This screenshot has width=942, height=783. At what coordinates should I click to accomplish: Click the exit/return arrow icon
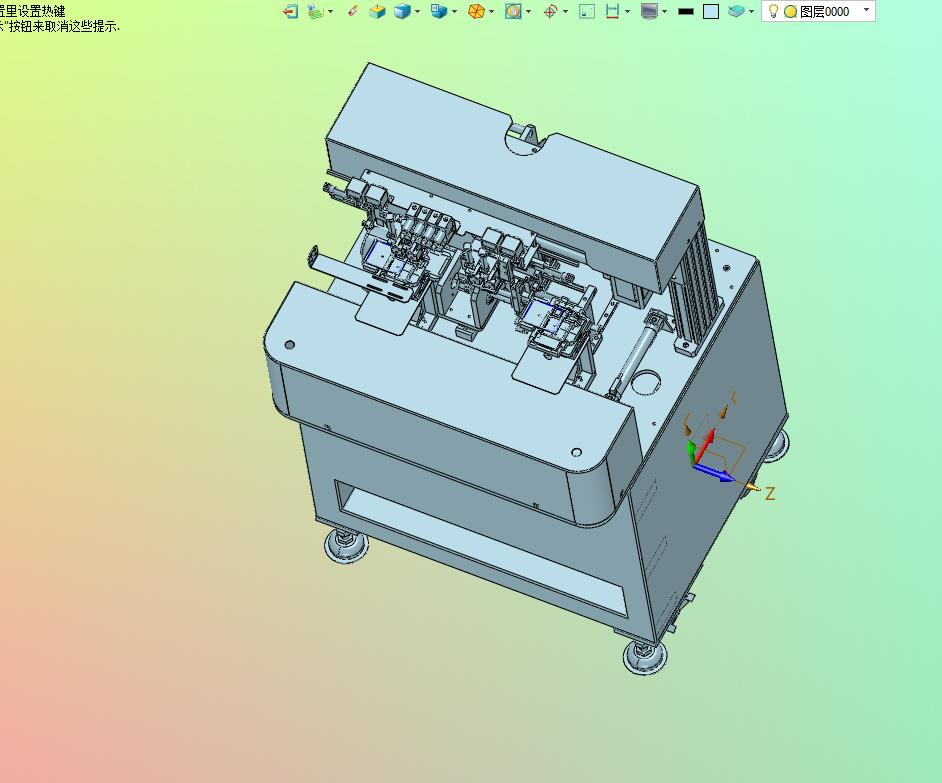tap(291, 11)
